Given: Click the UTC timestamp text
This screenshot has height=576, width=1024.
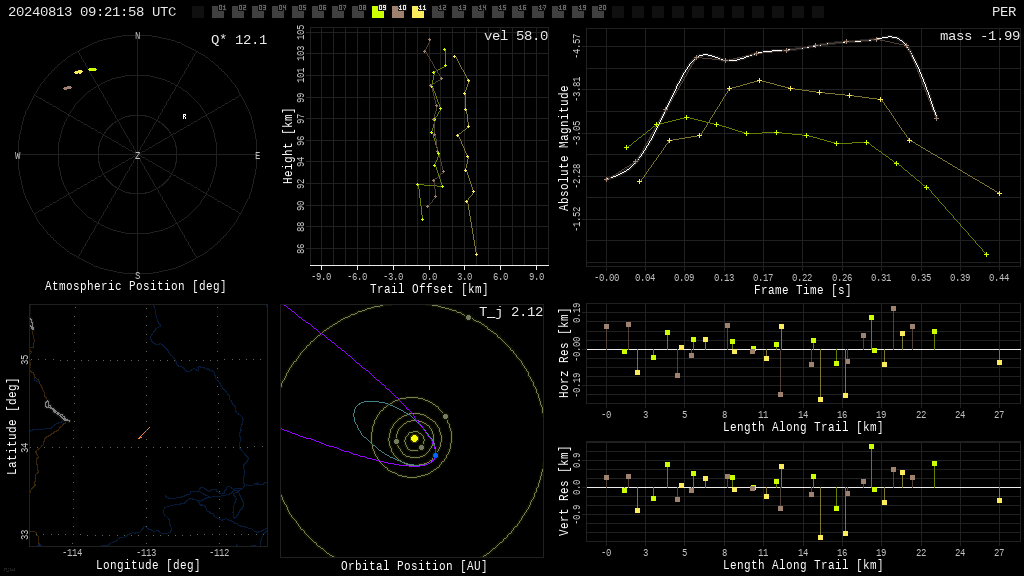Looking at the screenshot, I should tap(92, 12).
